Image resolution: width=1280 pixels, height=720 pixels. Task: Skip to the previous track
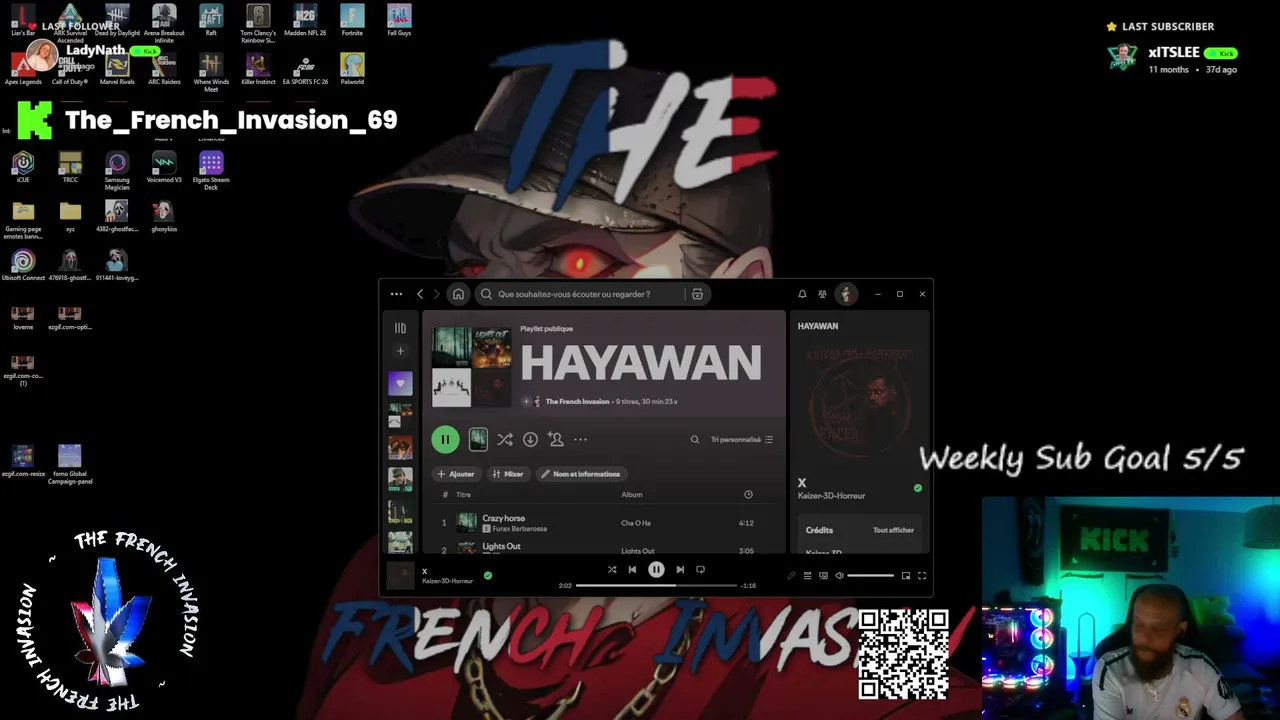632,570
